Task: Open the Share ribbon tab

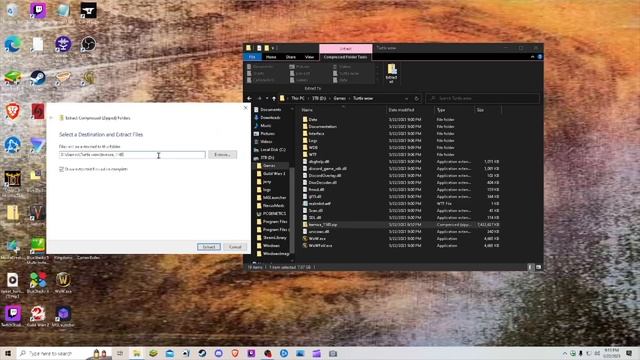Action: point(291,57)
